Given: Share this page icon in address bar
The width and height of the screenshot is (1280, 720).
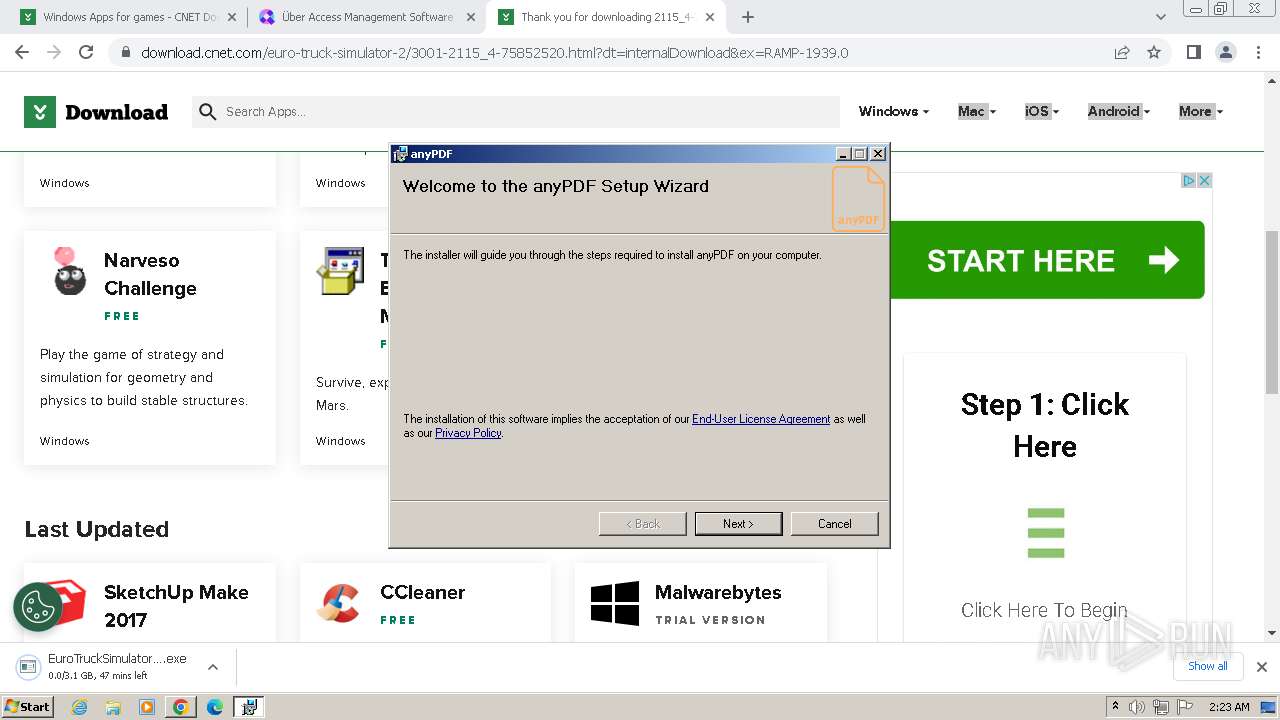Looking at the screenshot, I should (1122, 53).
